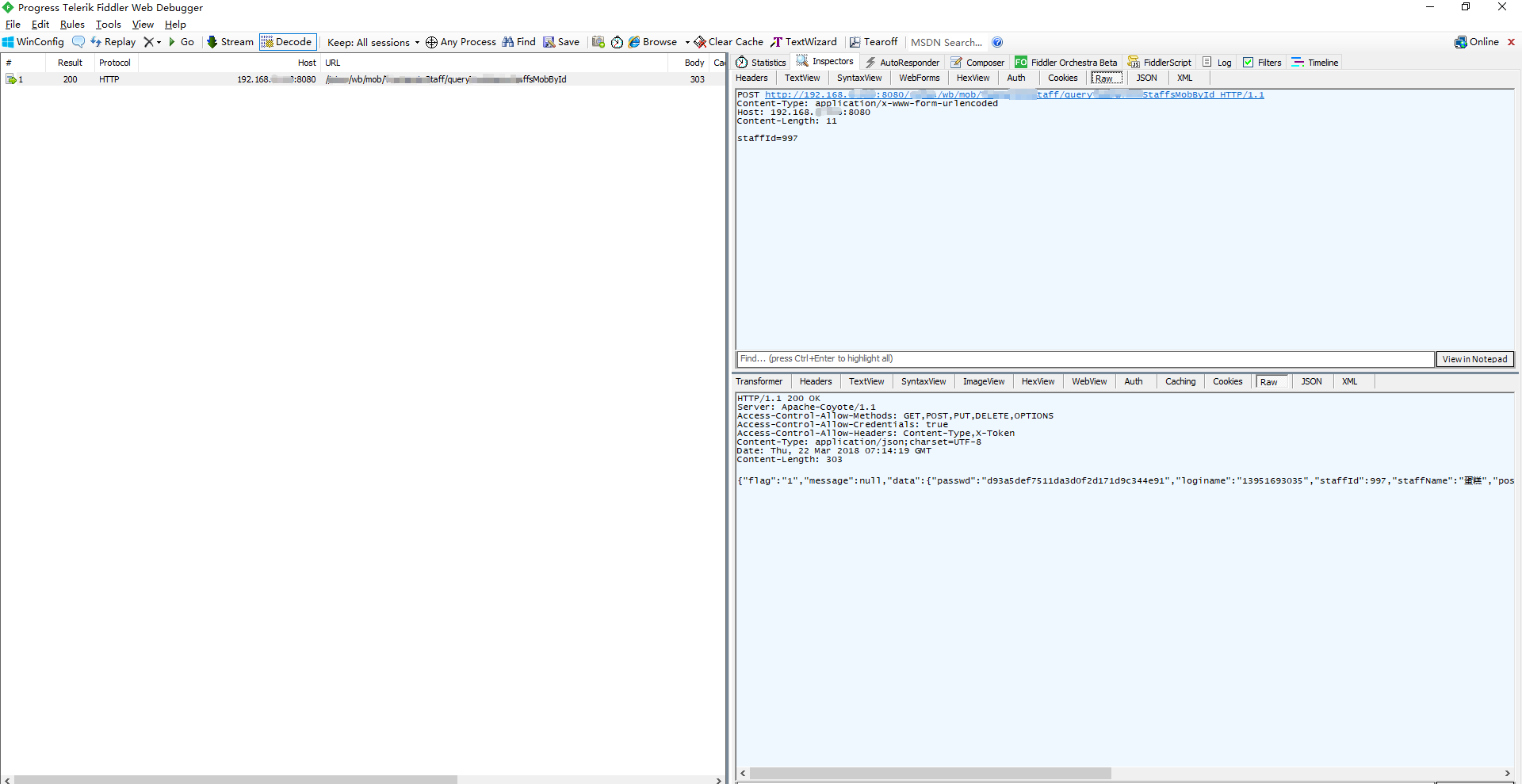
Task: Open the Fiddler Orchestra Beta tab
Action: click(x=1066, y=63)
